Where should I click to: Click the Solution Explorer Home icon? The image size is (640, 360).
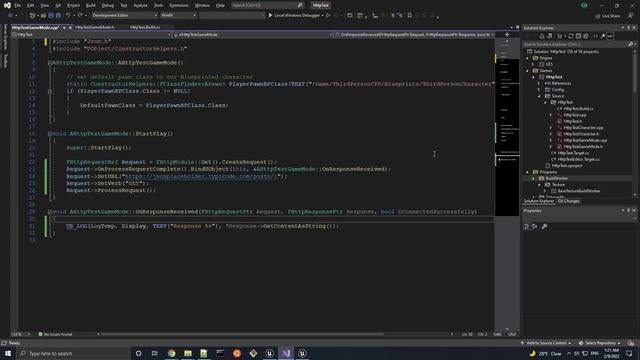[x=542, y=36]
